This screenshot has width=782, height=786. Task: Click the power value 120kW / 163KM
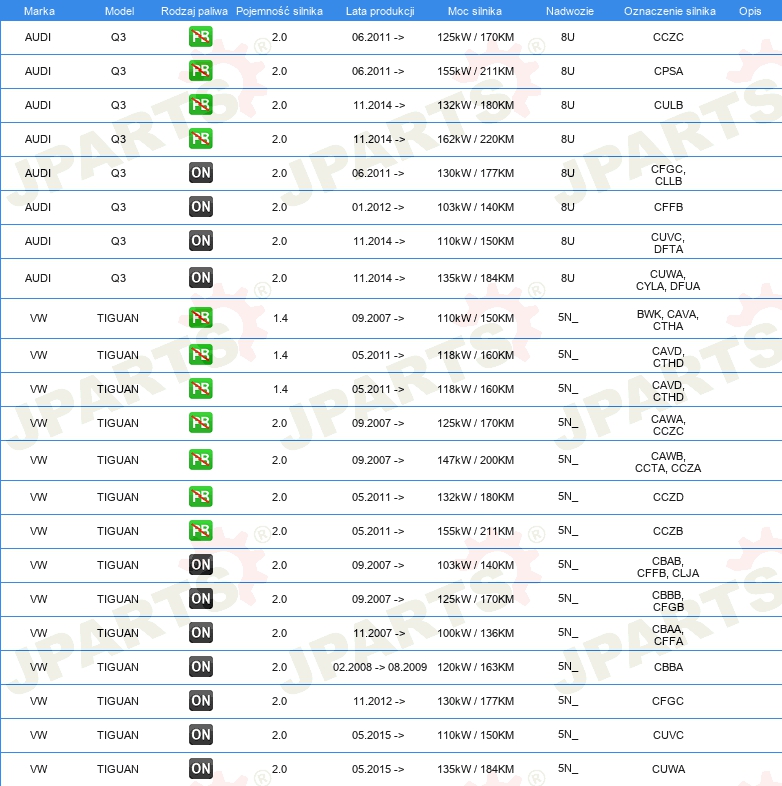coord(475,667)
